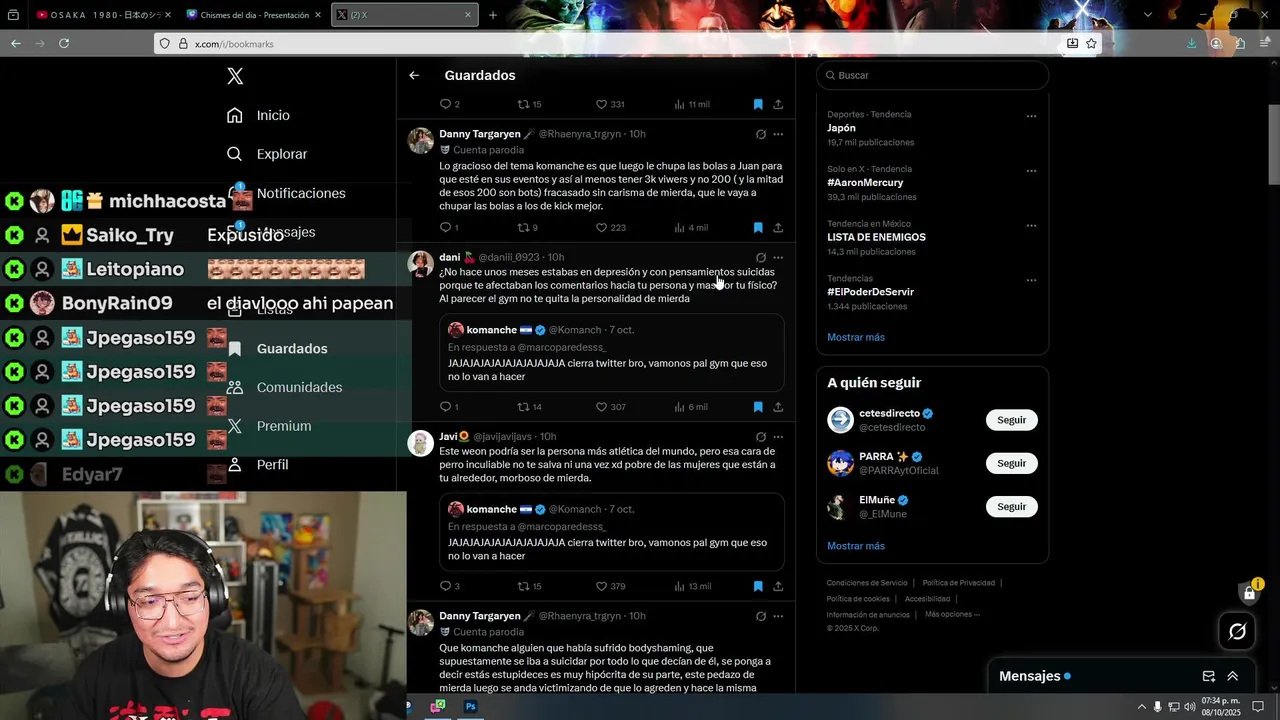1280x720 pixels.
Task: Expand the Mensajes drawer with double chevron
Action: [1232, 676]
